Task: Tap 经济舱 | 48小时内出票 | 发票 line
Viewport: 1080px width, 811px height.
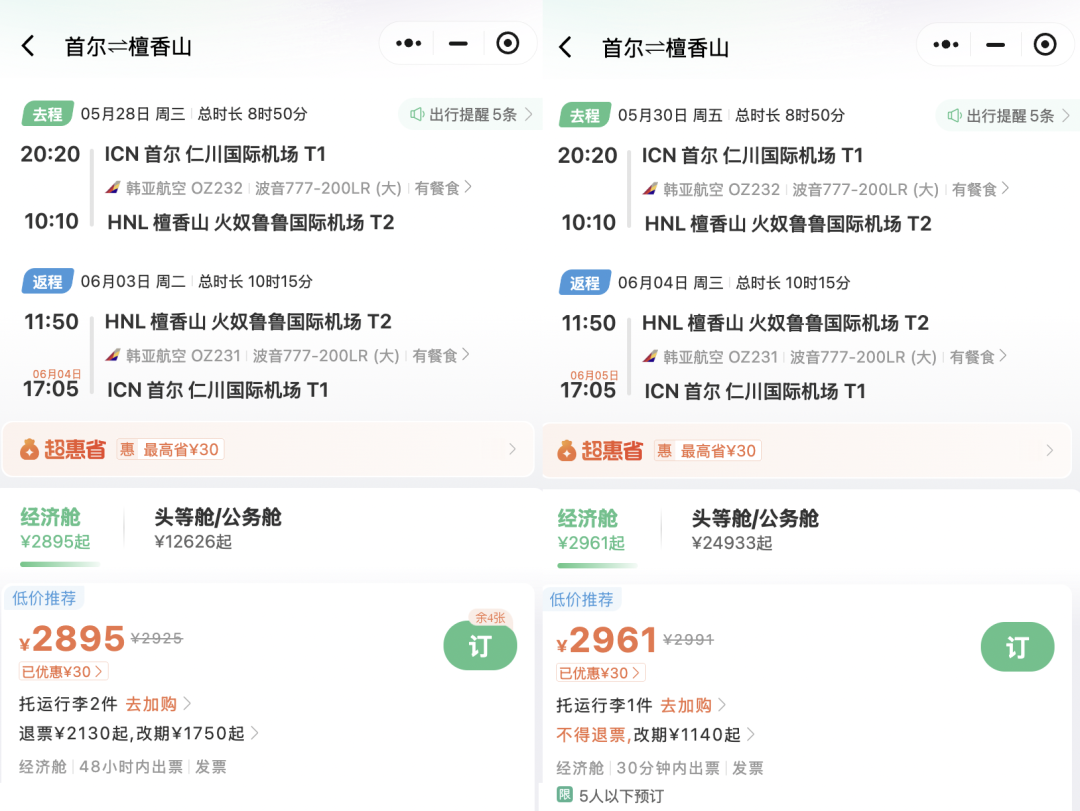Action: (123, 767)
